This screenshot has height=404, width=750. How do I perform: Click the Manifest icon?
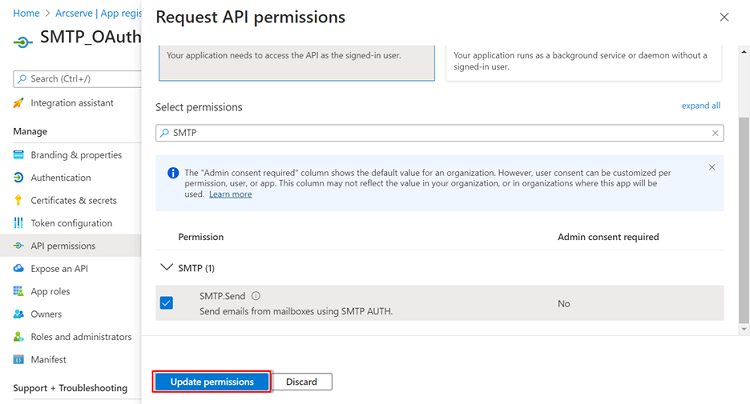point(18,359)
